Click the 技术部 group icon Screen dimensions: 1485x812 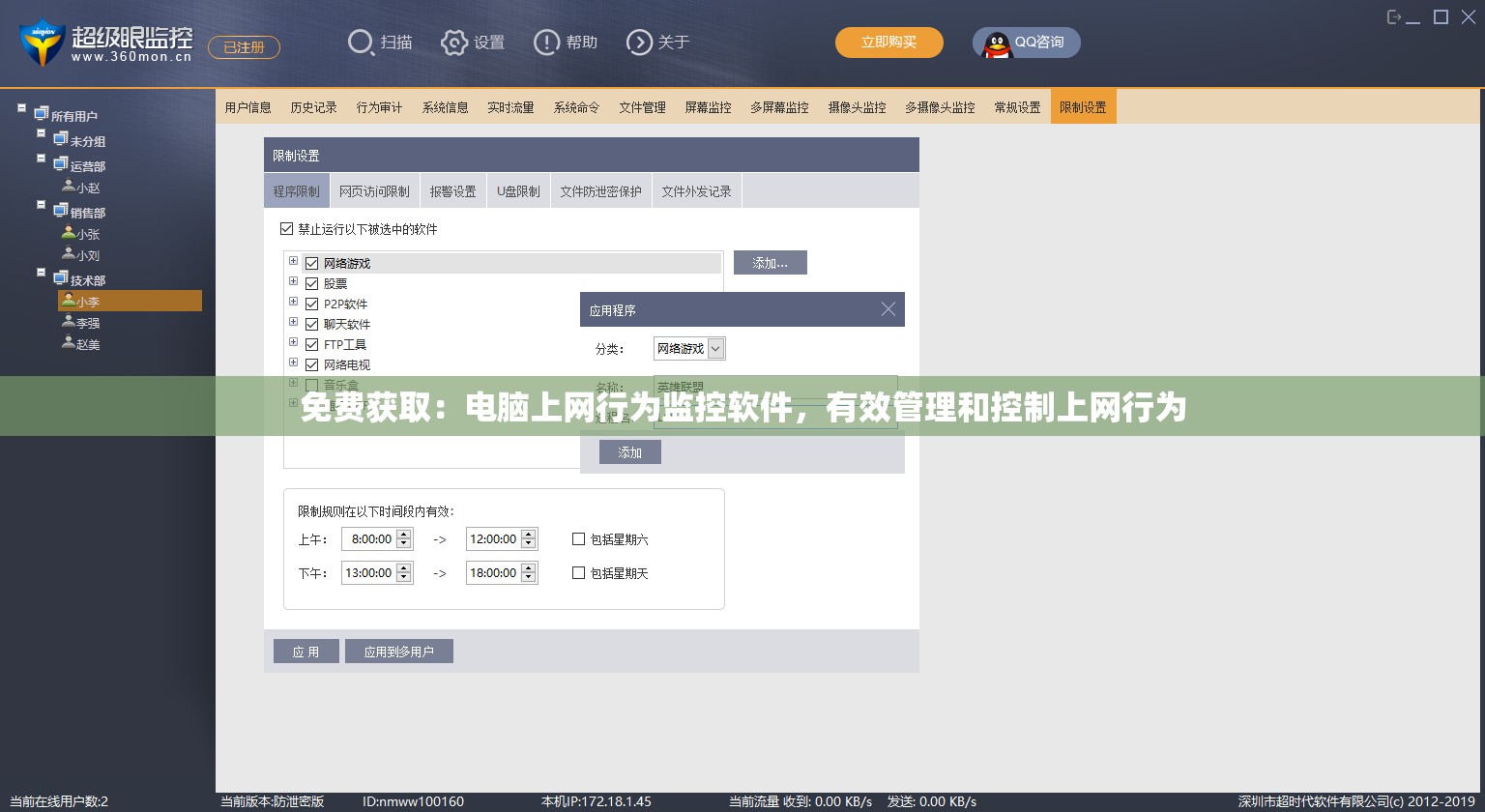pos(60,278)
